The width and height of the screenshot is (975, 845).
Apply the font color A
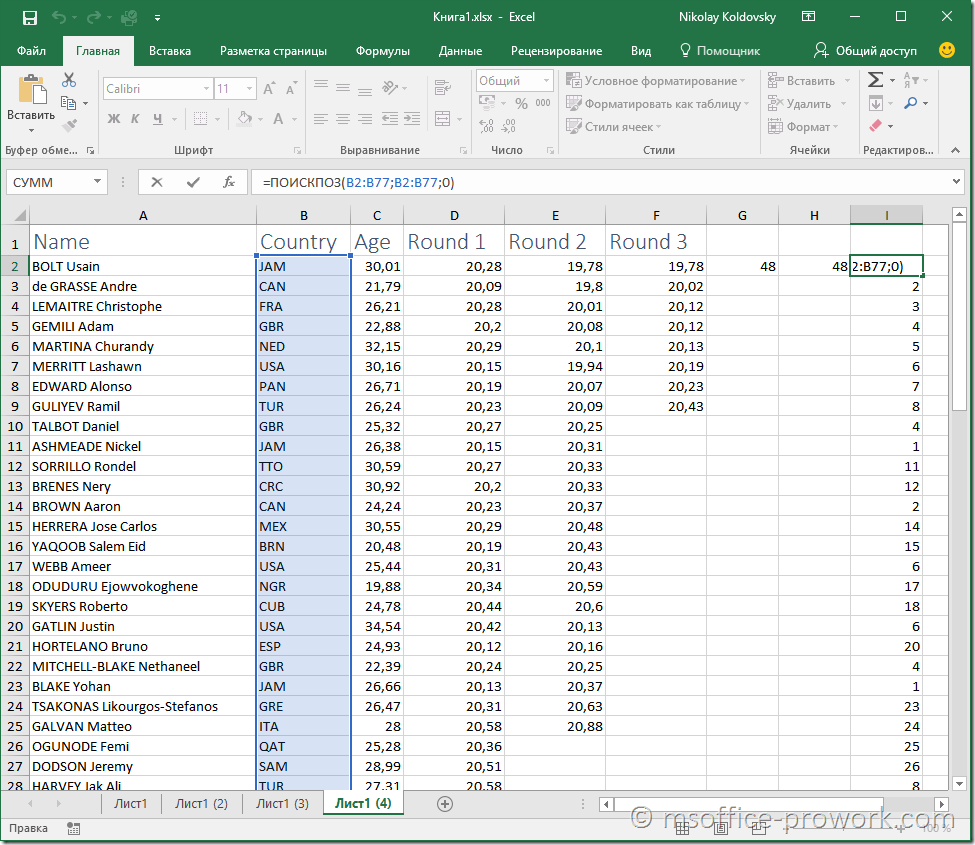tap(278, 118)
